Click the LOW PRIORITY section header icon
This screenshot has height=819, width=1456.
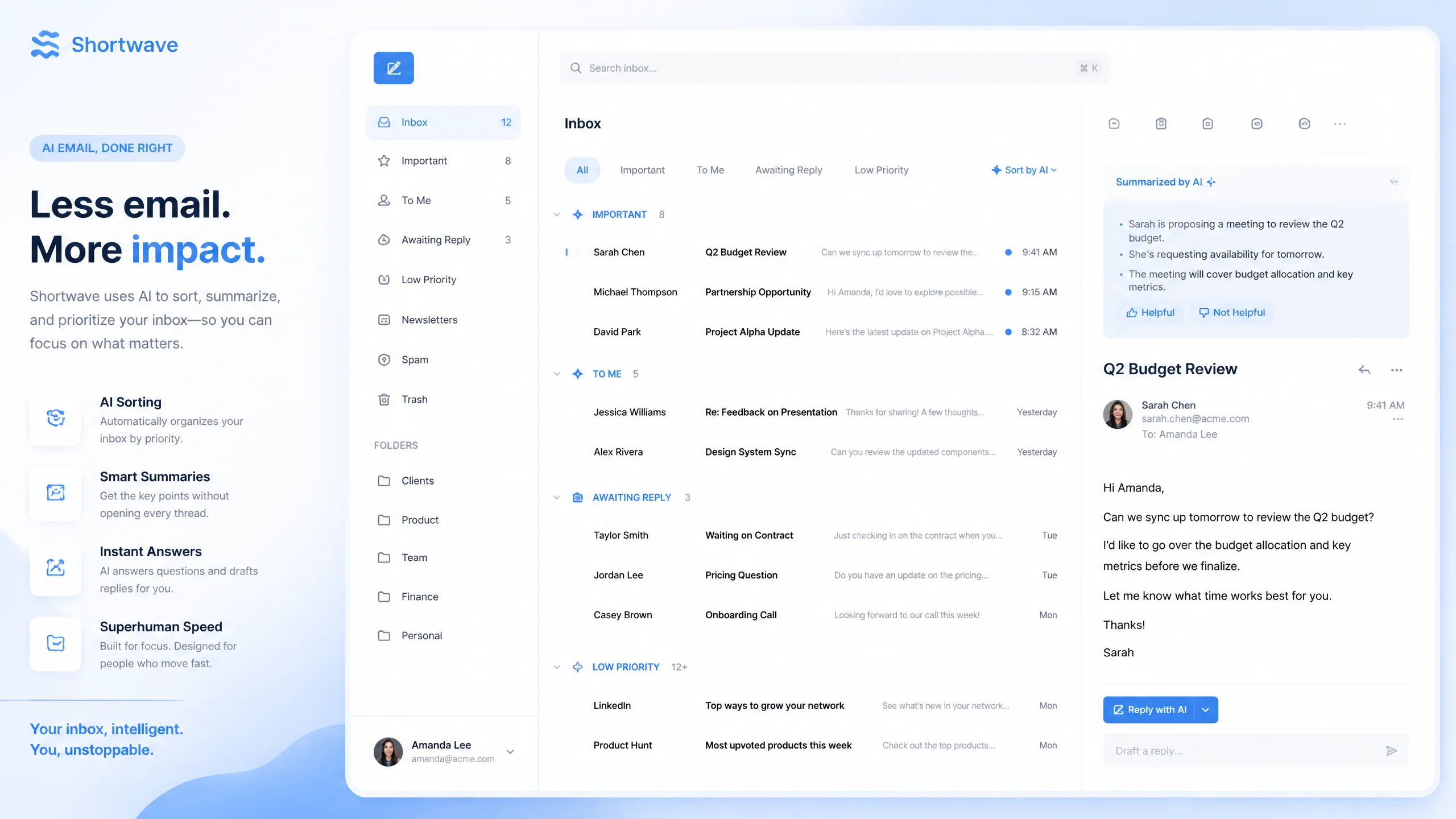tap(577, 667)
